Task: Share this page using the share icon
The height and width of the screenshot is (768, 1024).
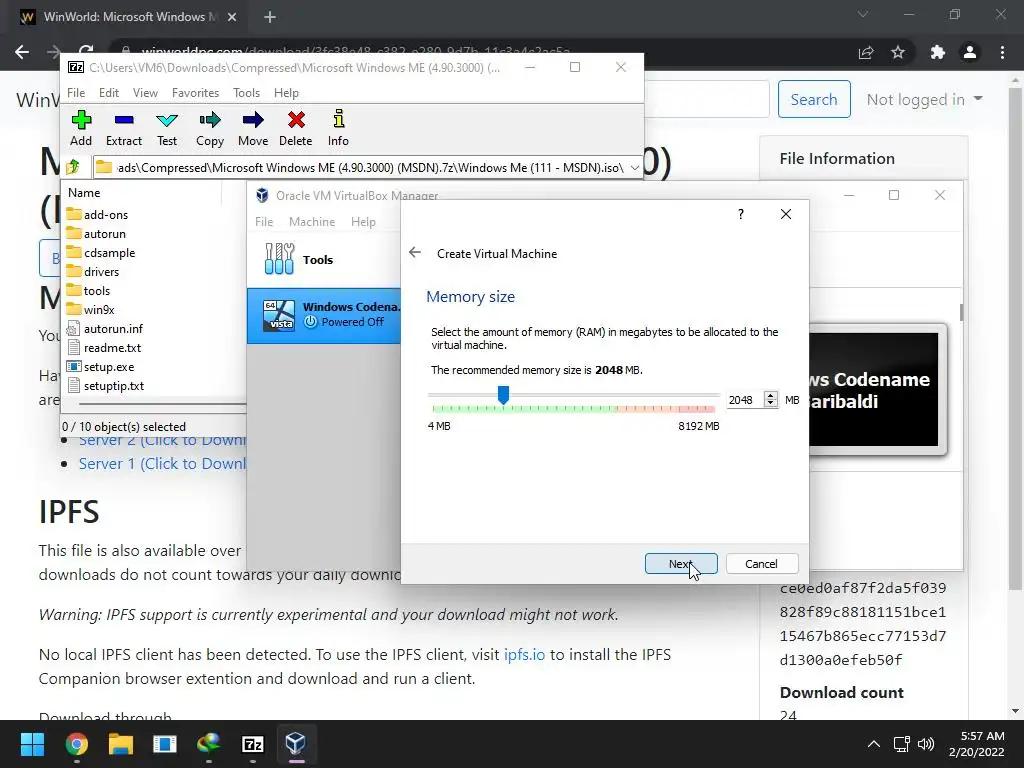Action: [866, 52]
